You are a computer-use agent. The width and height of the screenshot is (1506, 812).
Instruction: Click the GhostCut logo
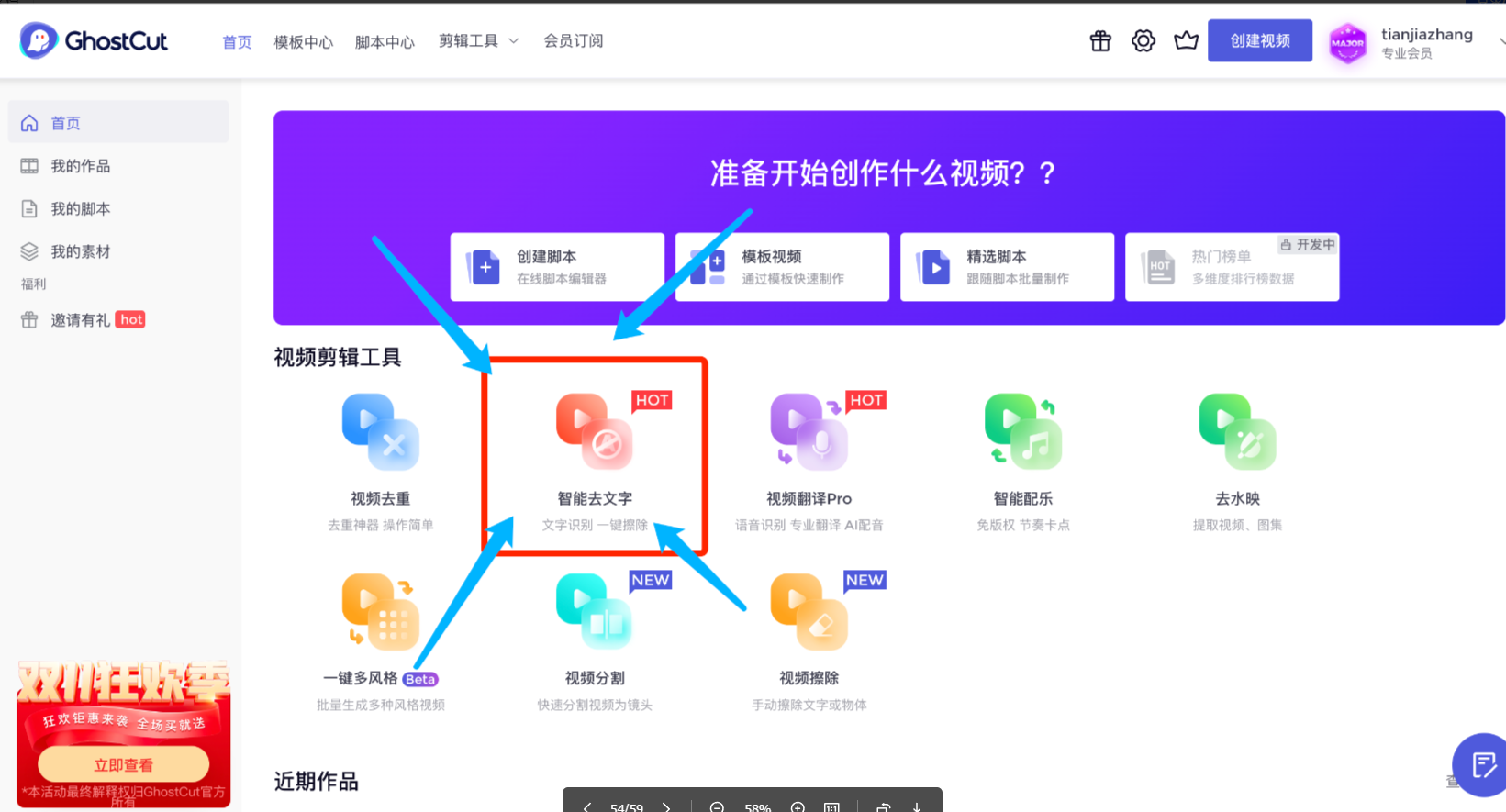click(x=94, y=41)
